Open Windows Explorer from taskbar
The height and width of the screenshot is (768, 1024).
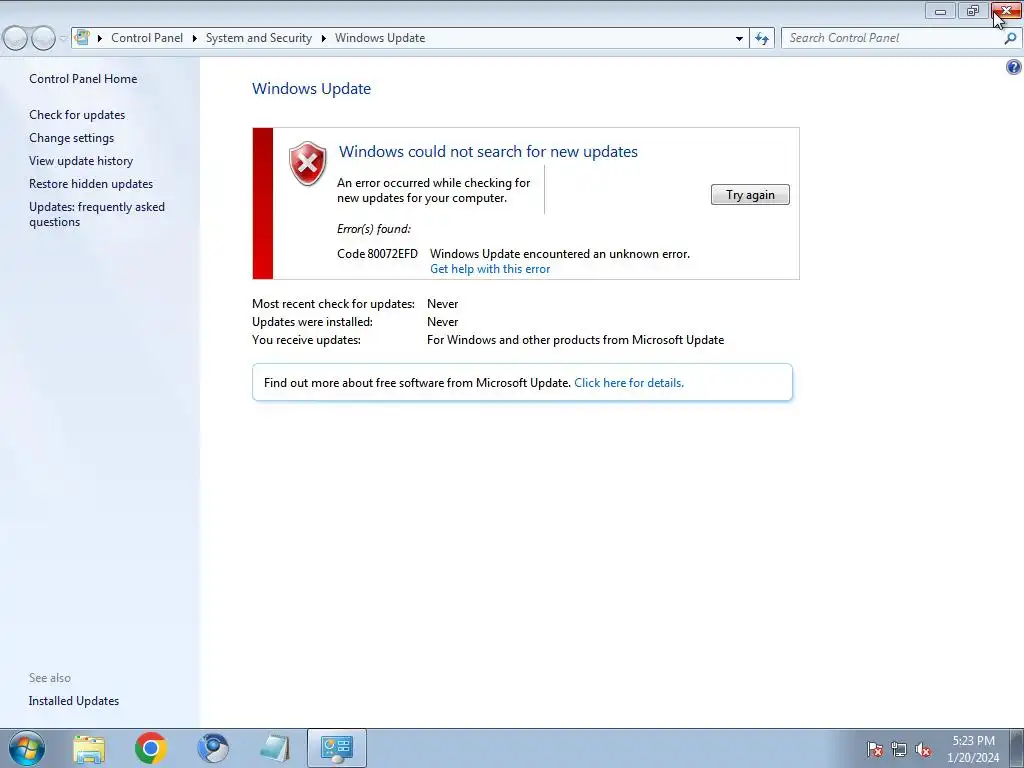pos(89,749)
